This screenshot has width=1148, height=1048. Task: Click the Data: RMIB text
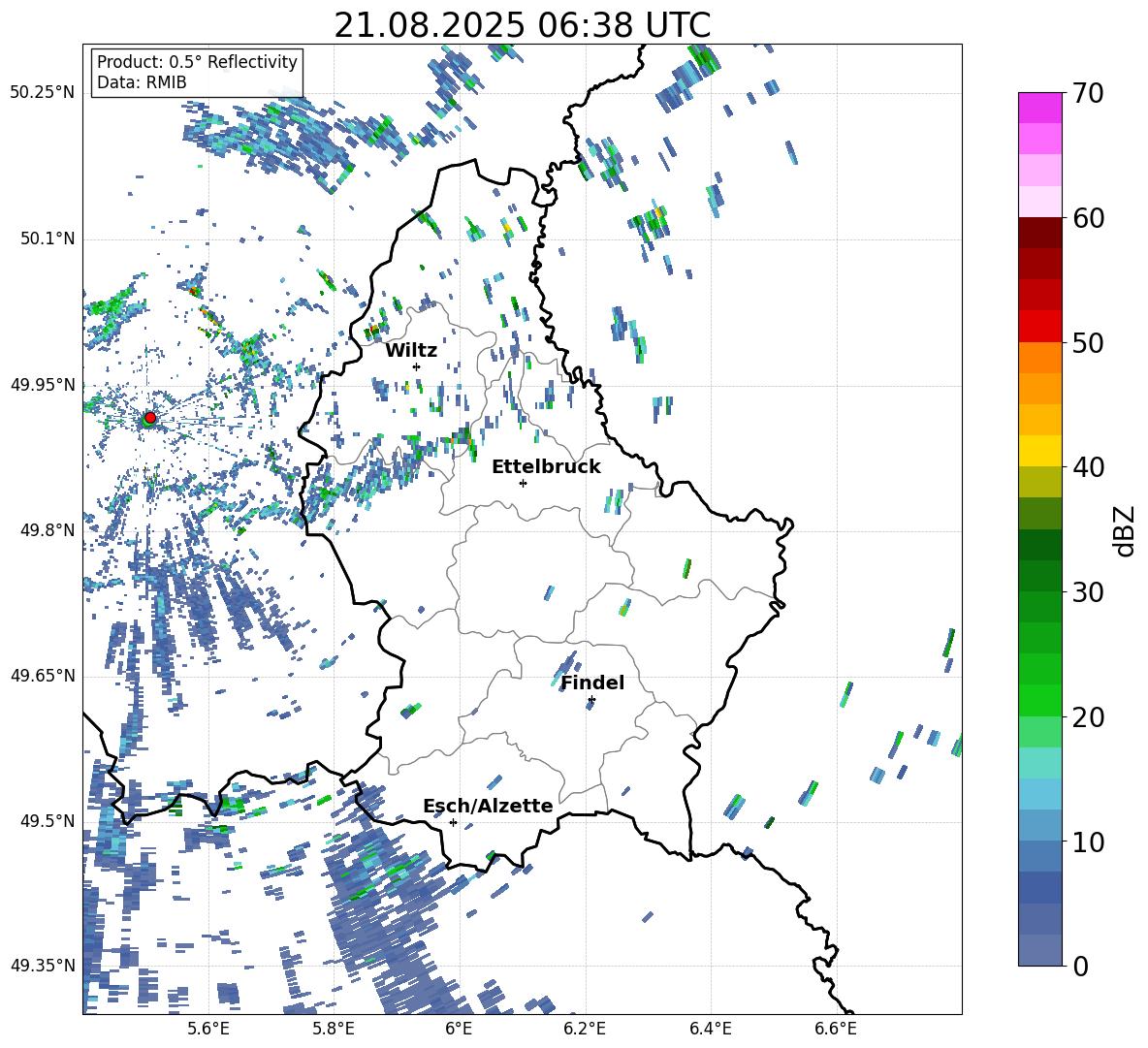pyautogui.click(x=142, y=82)
